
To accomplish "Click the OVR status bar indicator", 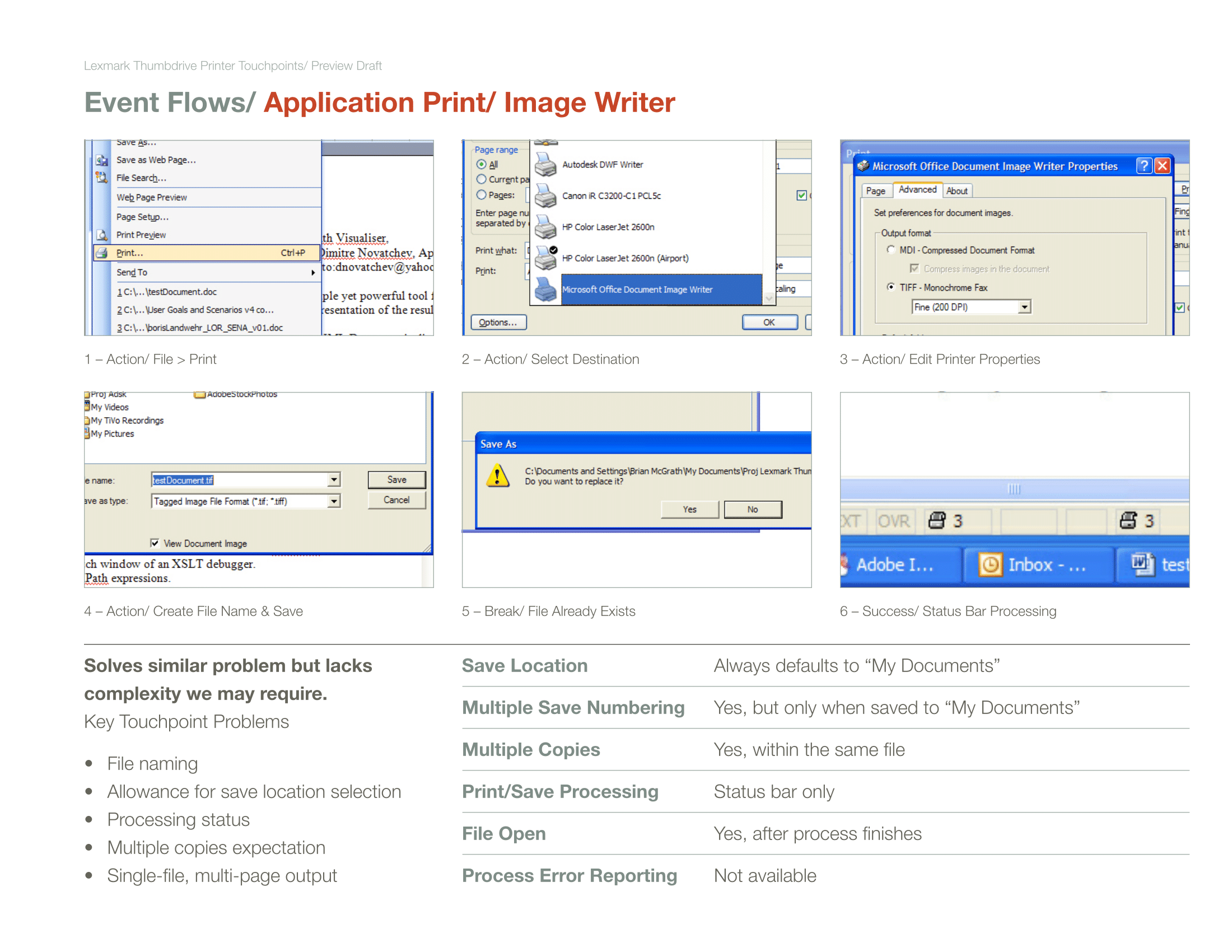I will (x=894, y=521).
